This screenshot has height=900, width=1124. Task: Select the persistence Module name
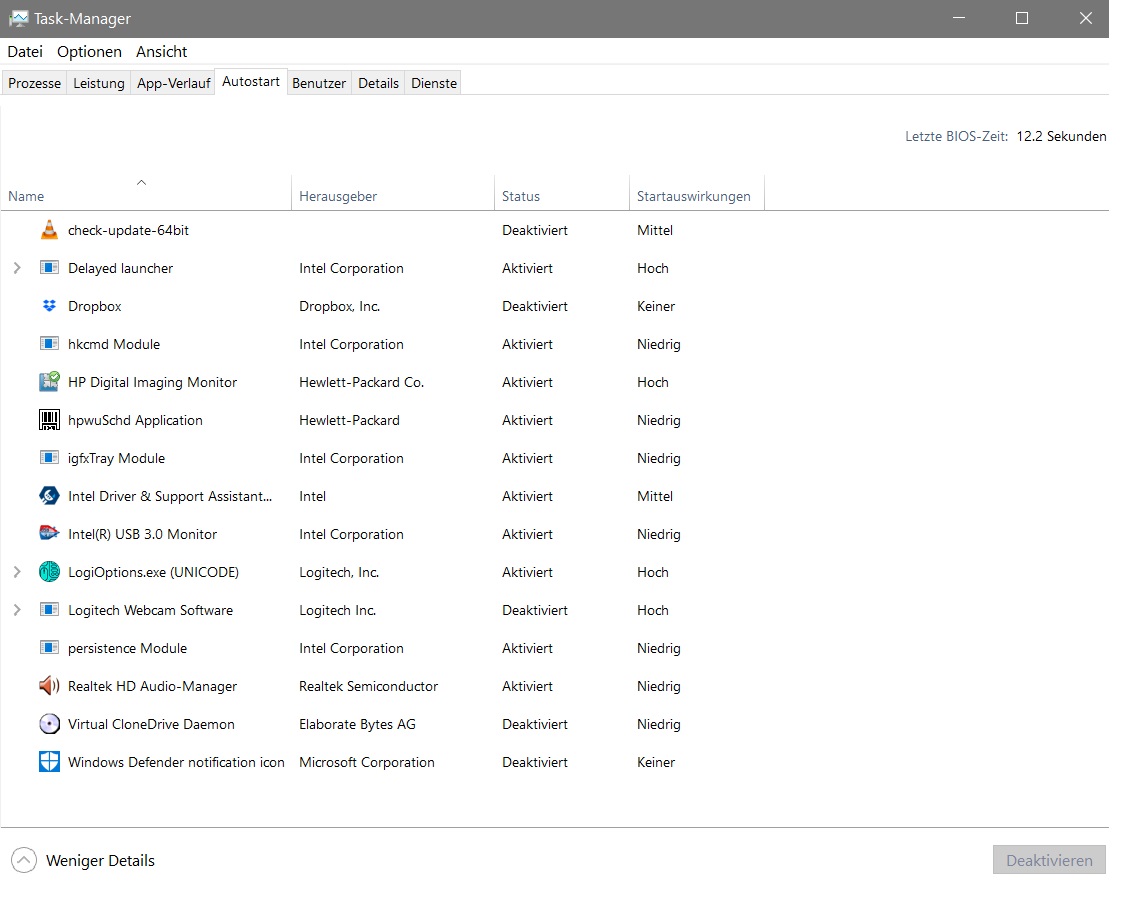[127, 648]
